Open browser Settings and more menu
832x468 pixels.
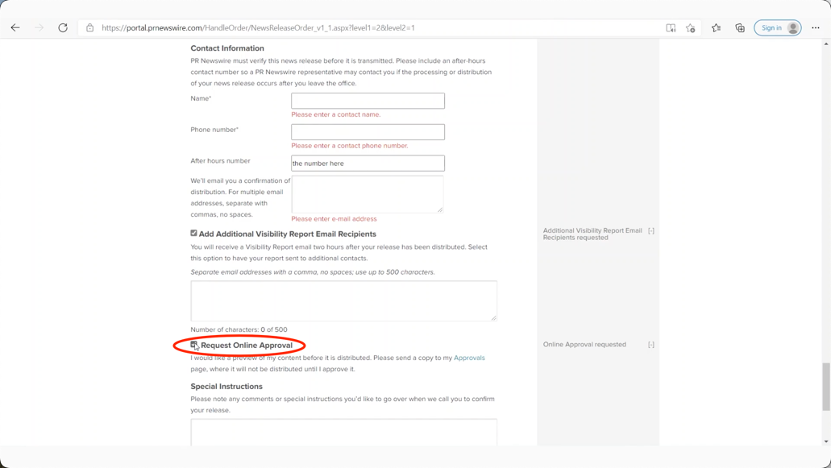(816, 28)
